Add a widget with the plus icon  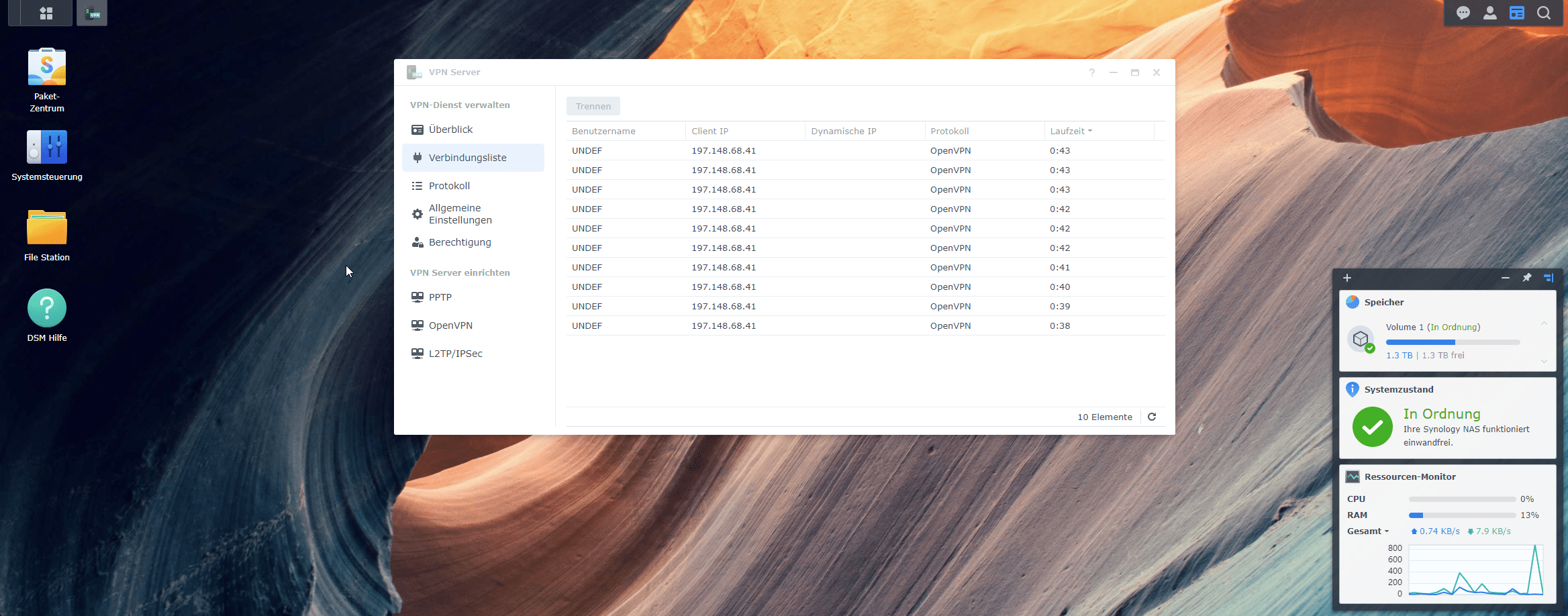pos(1347,278)
